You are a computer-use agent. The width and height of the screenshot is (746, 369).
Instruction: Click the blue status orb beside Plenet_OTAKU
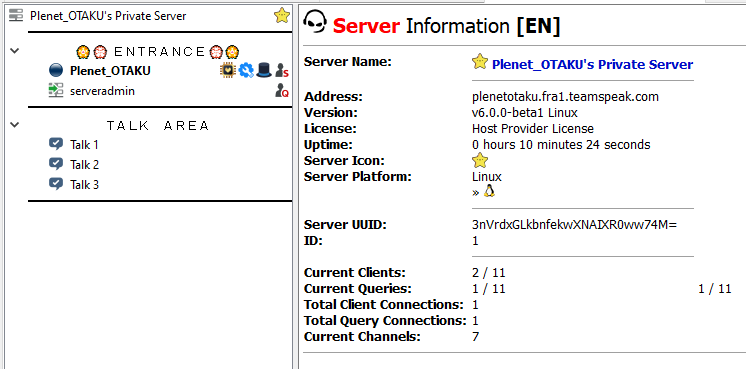[x=56, y=71]
